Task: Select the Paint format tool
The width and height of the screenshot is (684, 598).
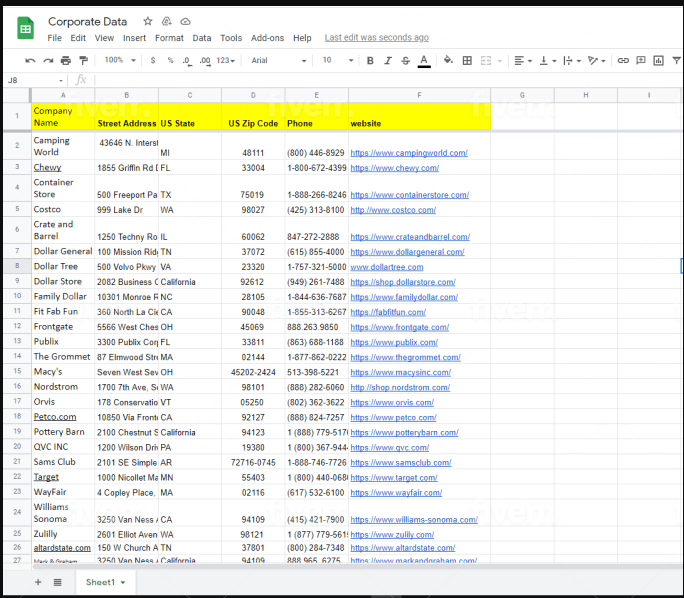Action: click(83, 61)
